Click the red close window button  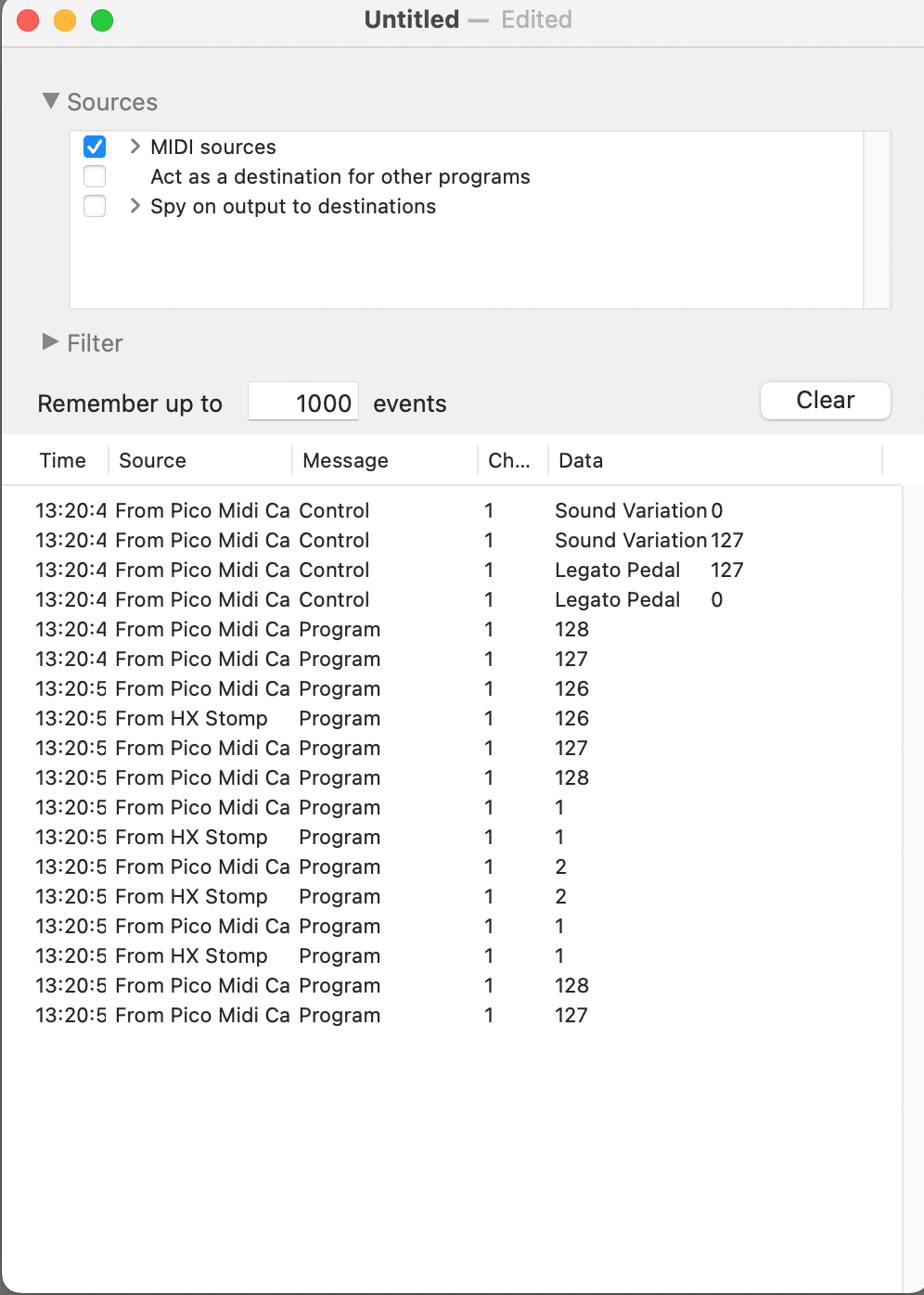pos(28,20)
